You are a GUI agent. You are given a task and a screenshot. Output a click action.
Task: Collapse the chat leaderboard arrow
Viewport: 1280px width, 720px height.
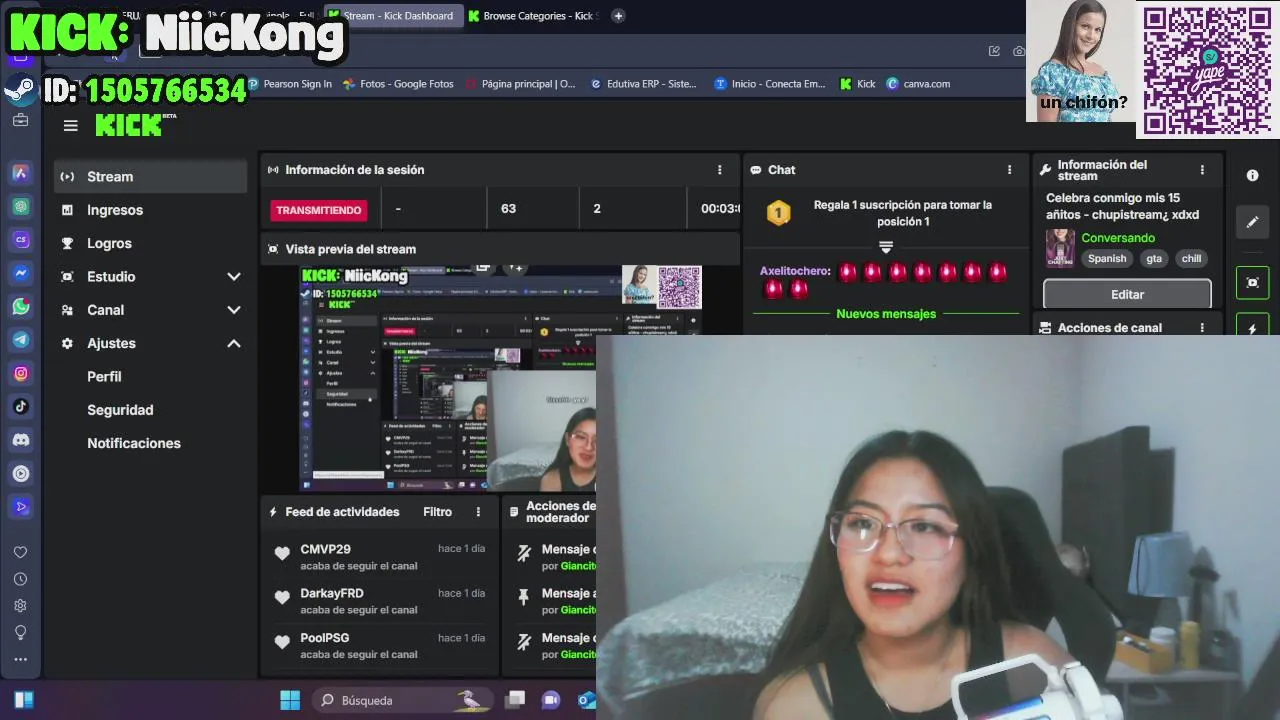885,246
